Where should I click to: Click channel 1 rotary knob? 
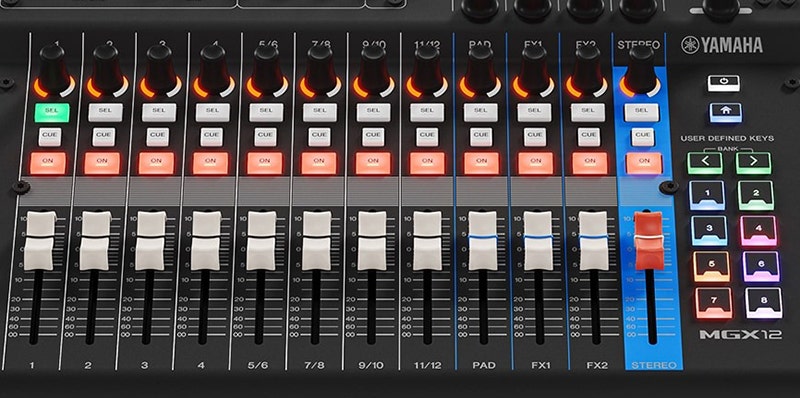tap(54, 69)
